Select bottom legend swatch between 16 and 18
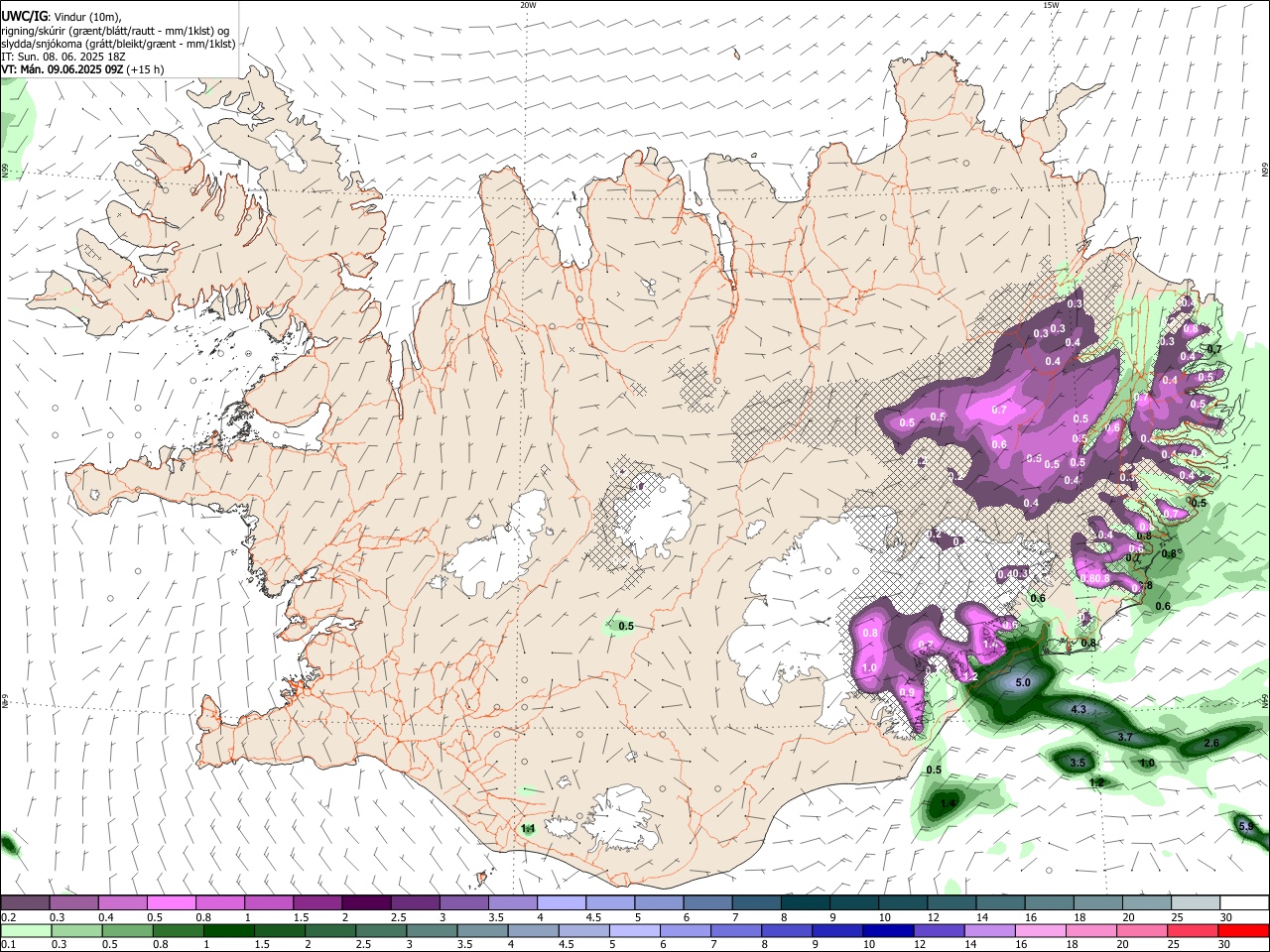The height and width of the screenshot is (952, 1270). pos(1040,930)
